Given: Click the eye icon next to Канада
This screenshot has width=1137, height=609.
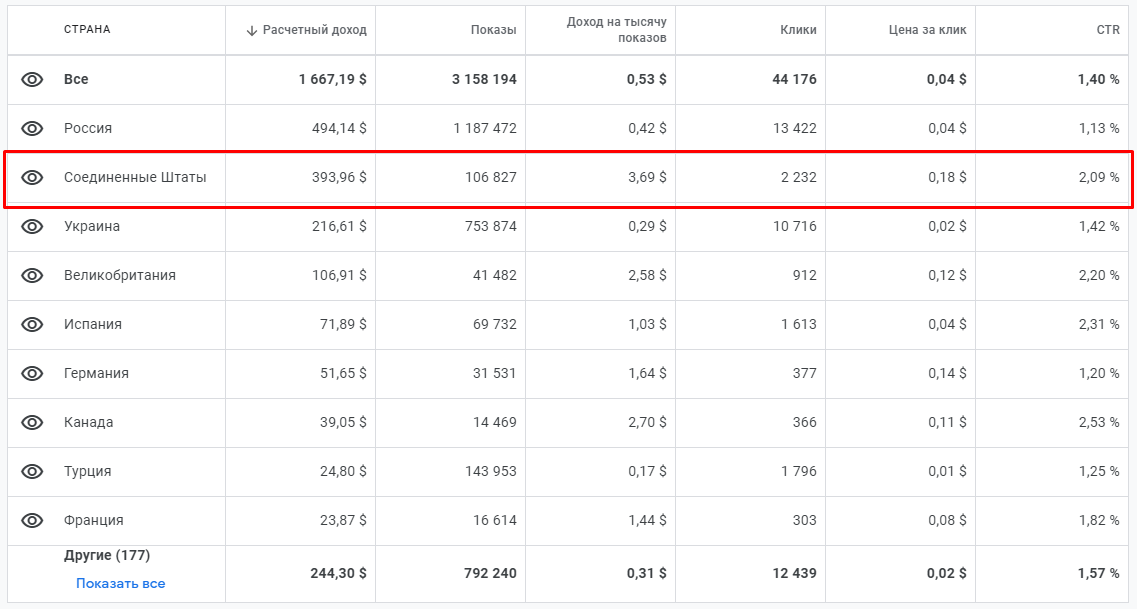Looking at the screenshot, I should coord(32,422).
